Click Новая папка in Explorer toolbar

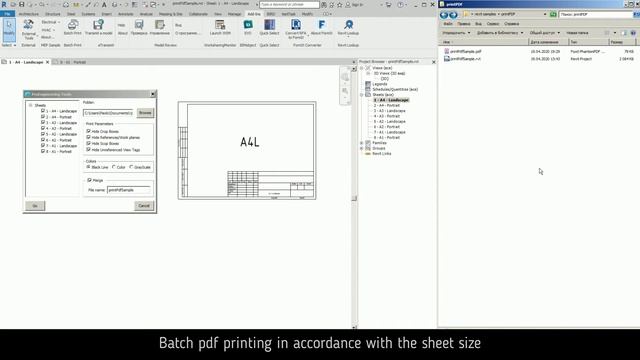(x=577, y=33)
